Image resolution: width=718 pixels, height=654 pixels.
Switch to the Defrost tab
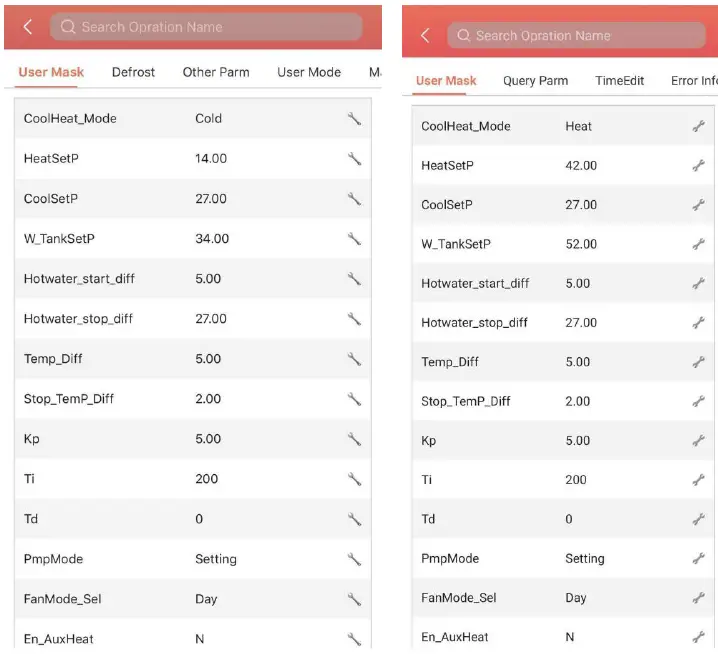(133, 72)
